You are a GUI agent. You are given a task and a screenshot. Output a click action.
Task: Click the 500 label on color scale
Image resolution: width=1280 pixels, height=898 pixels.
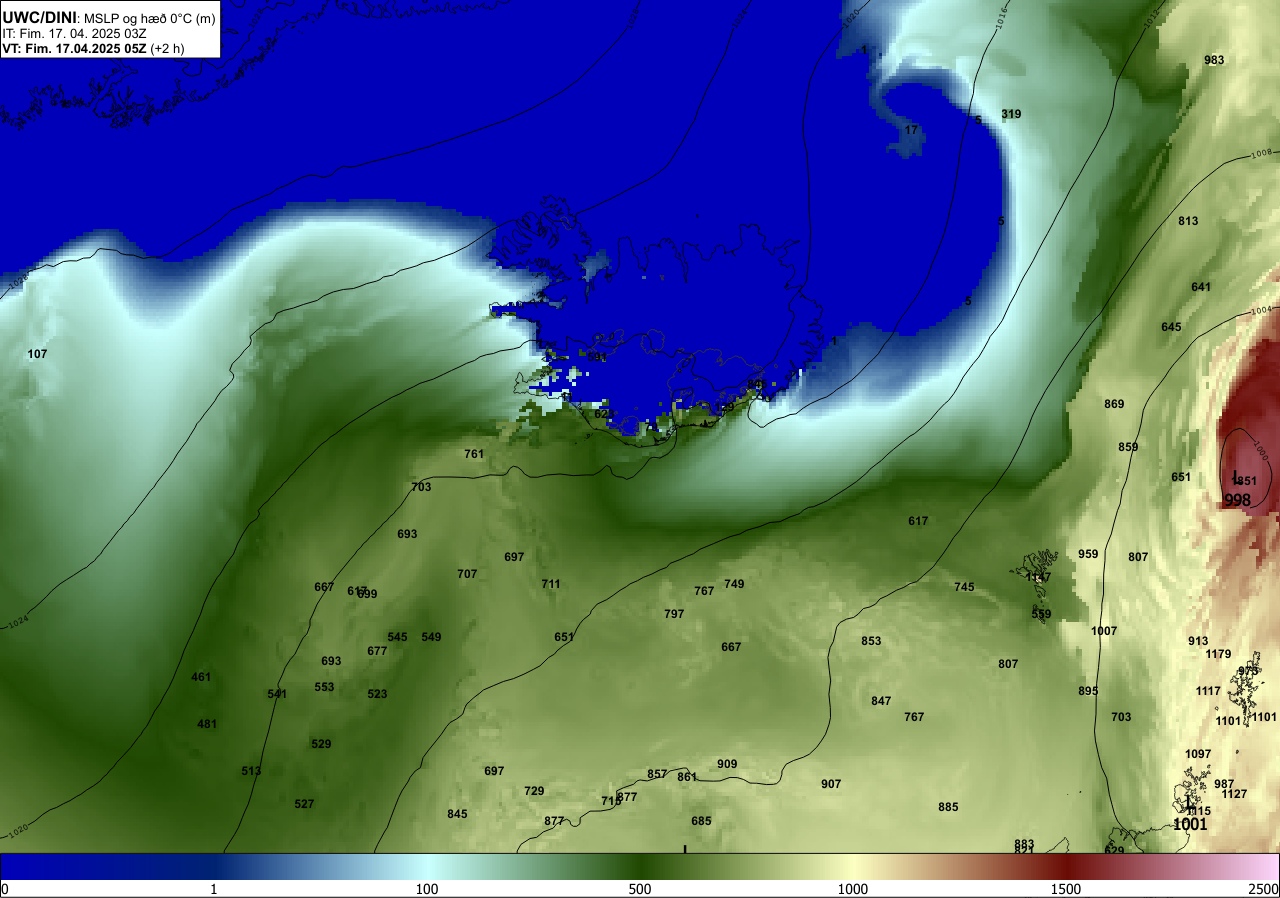click(x=640, y=889)
